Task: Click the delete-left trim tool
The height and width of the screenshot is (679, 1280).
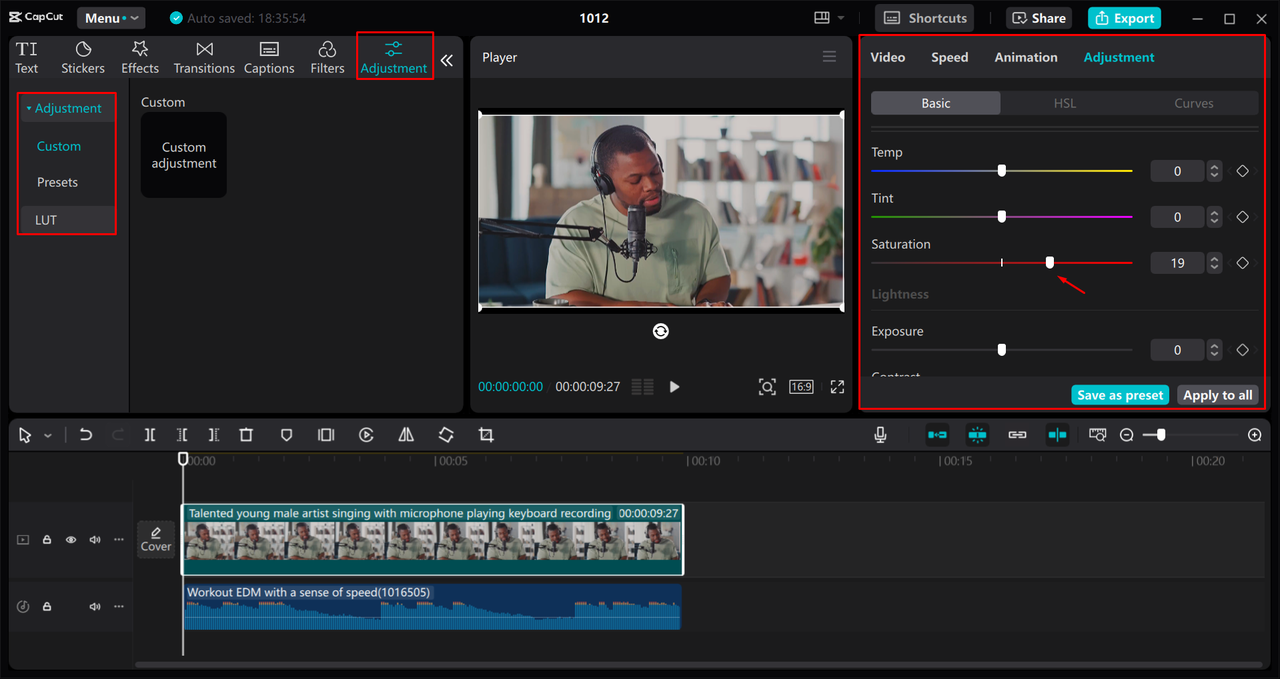Action: (182, 435)
